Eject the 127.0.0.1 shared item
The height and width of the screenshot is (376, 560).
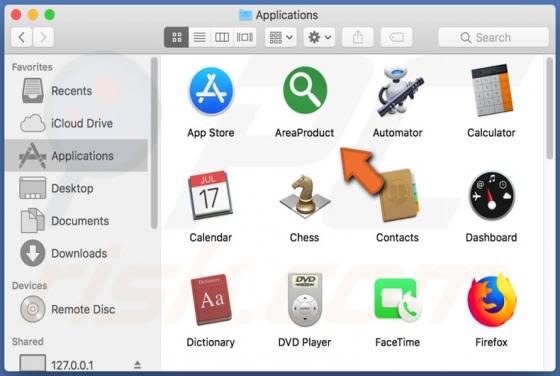point(138,365)
